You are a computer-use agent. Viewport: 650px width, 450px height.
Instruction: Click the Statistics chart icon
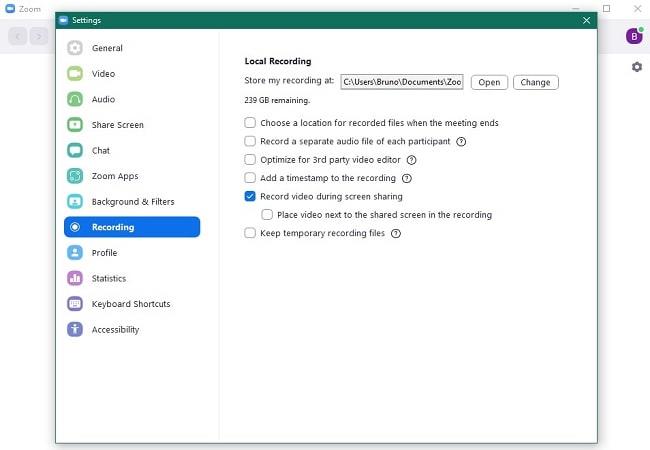[75, 278]
